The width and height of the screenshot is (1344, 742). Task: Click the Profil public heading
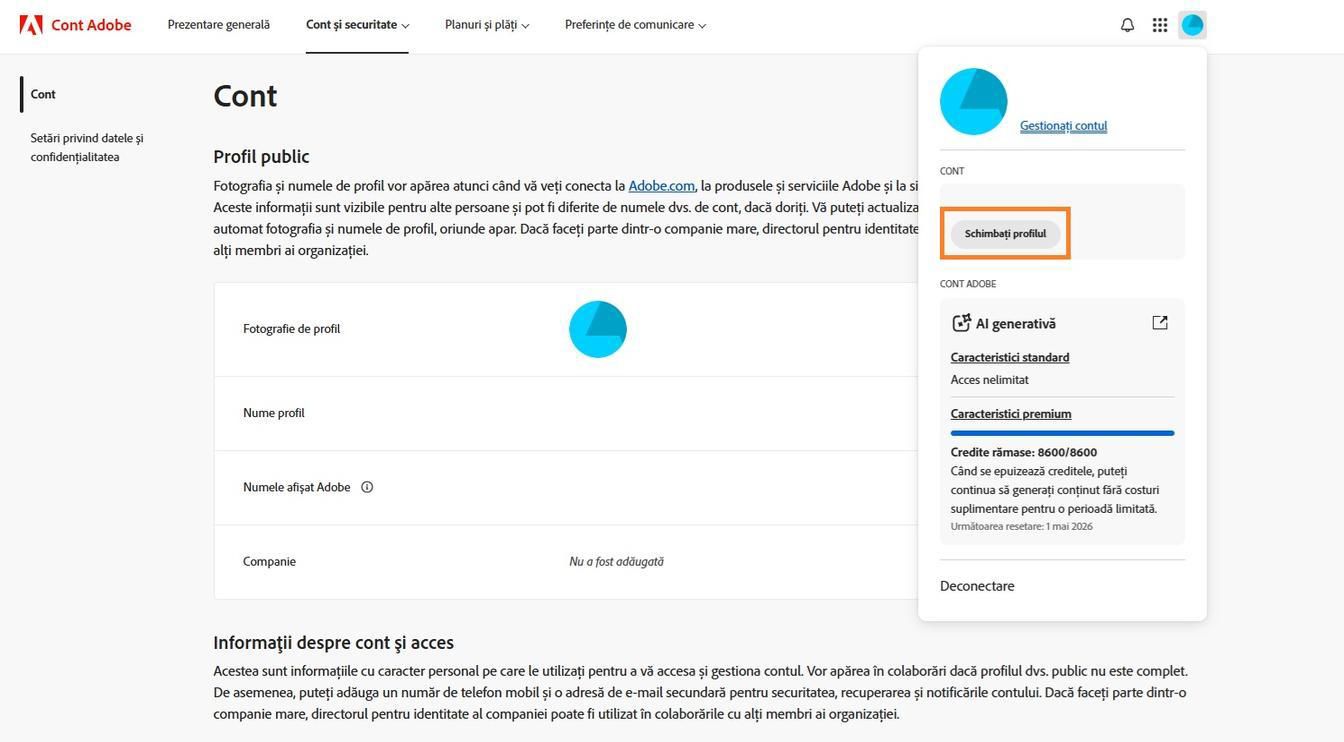261,156
